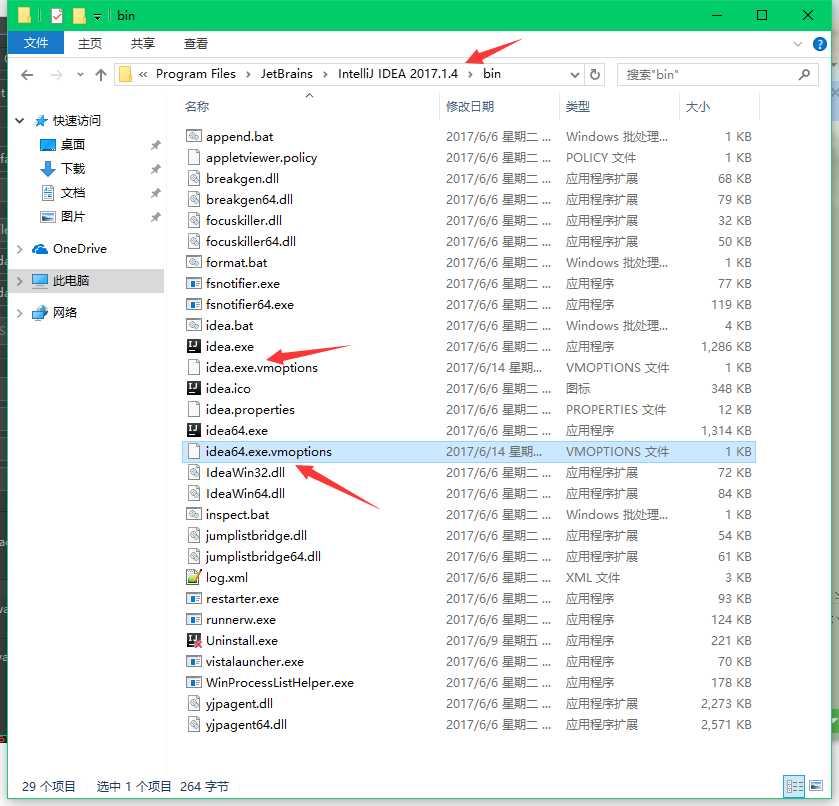This screenshot has width=839, height=806.
Task: Switch to the 查看 ribbon tab
Action: (x=196, y=43)
